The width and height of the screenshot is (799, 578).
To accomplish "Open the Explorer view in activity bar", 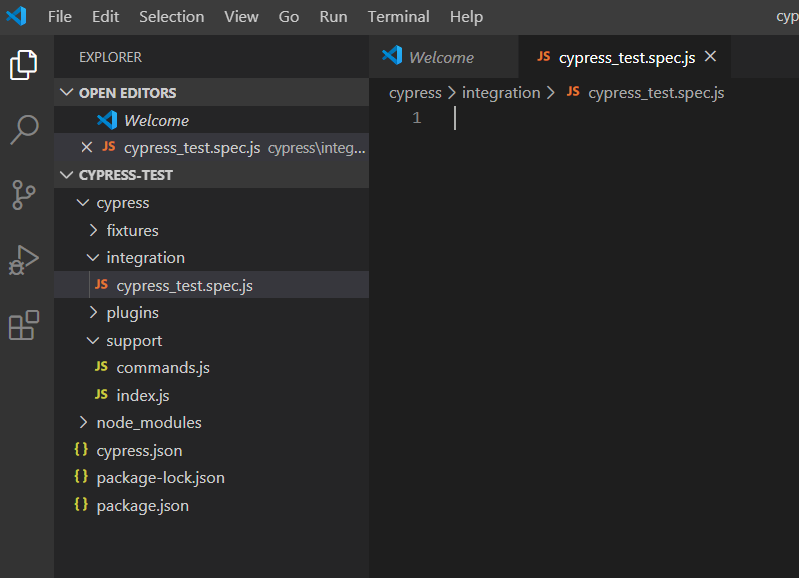I will click(x=23, y=65).
